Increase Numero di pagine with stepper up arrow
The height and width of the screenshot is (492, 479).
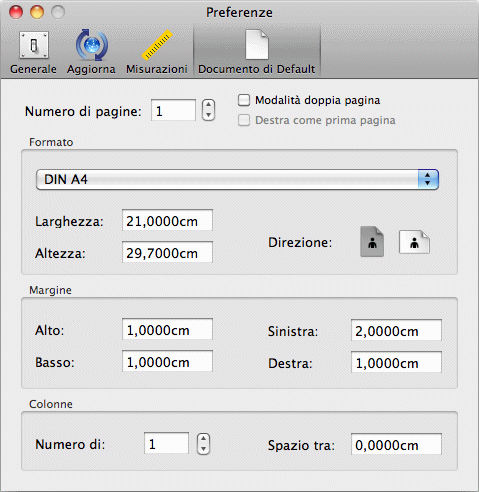[208, 105]
